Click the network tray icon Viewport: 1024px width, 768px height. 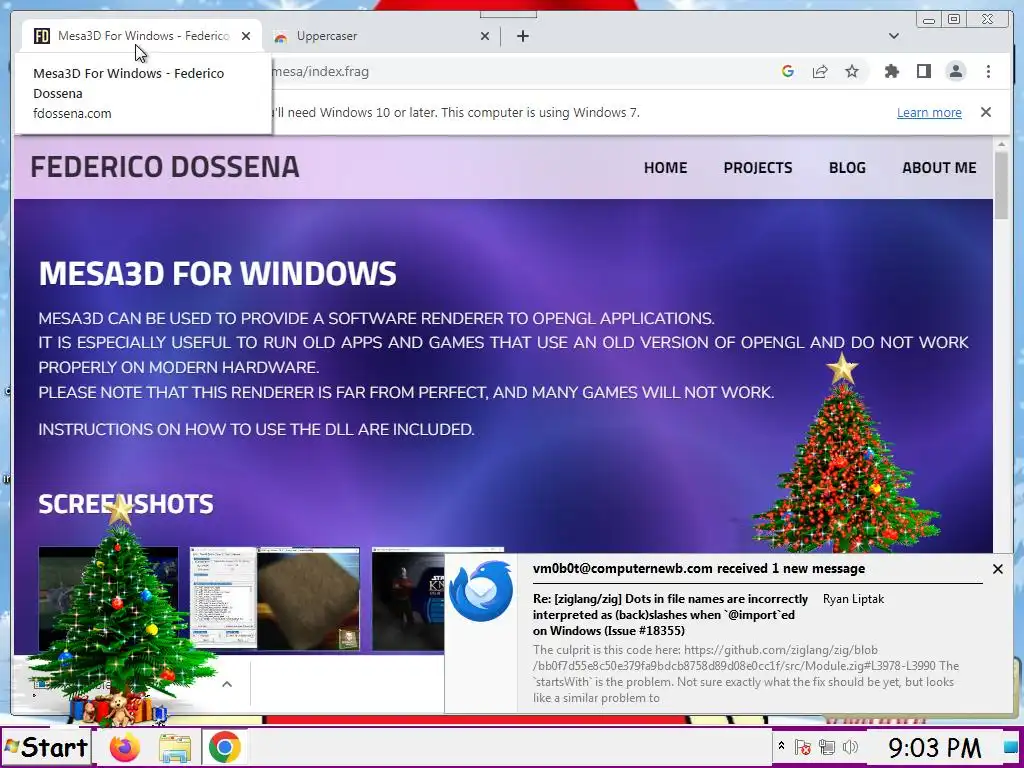[x=827, y=746]
